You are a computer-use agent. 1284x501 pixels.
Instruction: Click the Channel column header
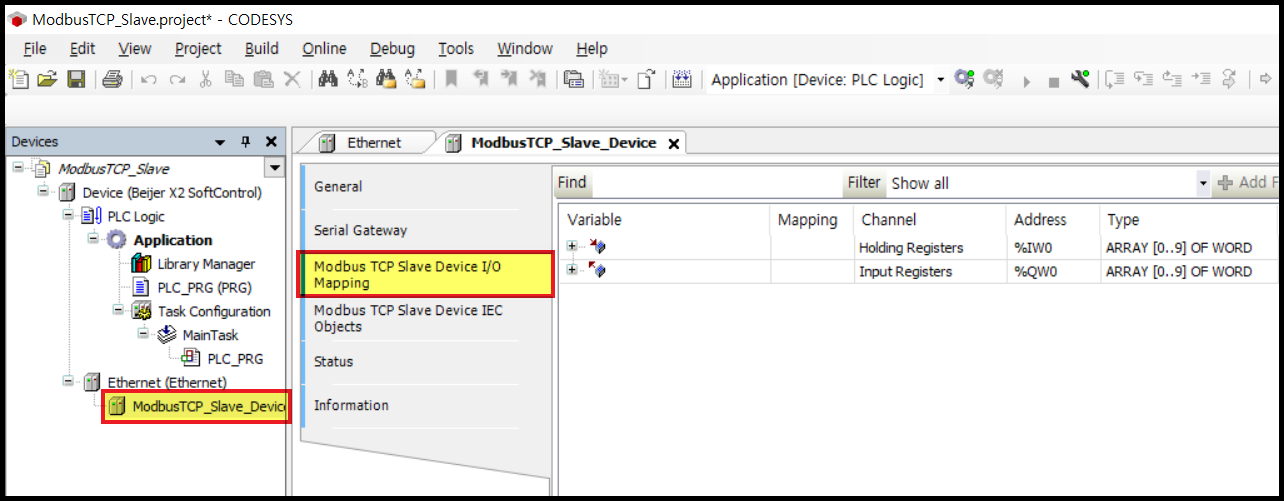(929, 220)
